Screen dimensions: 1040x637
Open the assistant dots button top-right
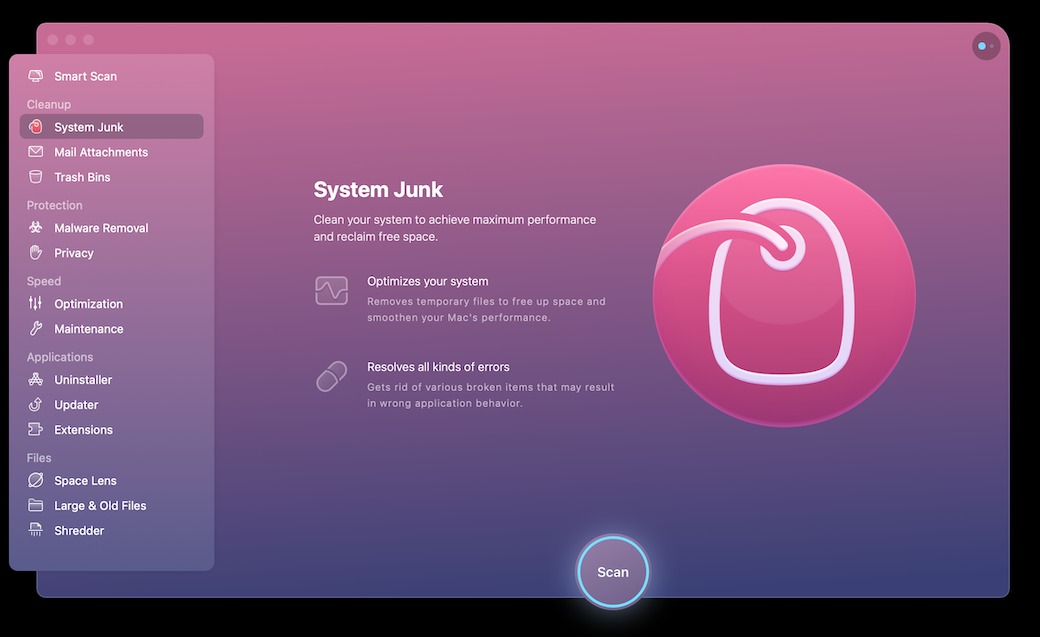(x=985, y=46)
